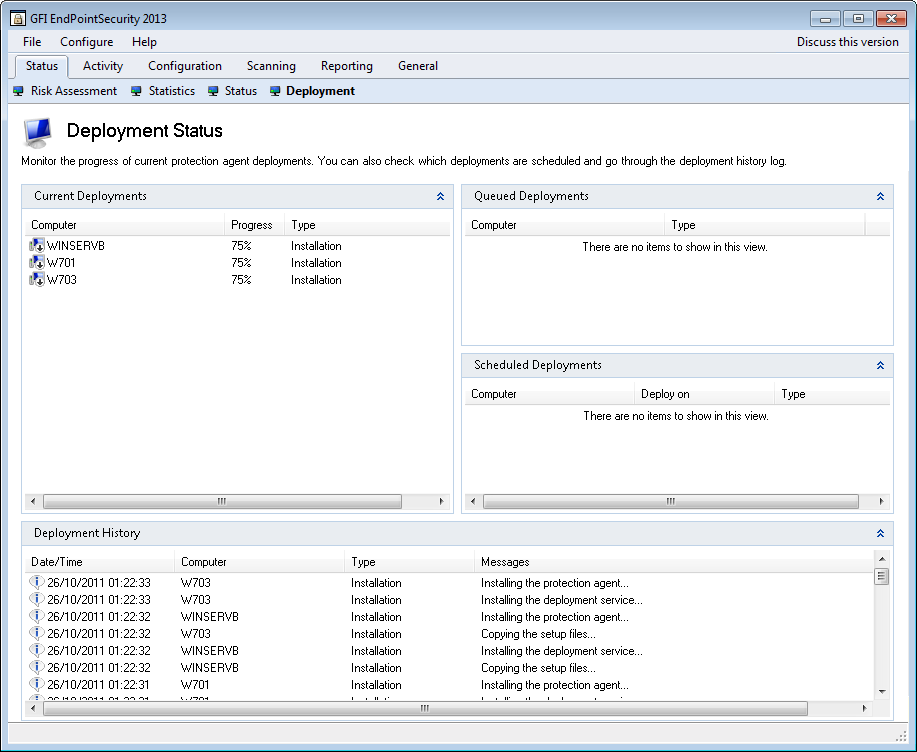Click the Current Deployments horizontal scrollbar right arrow

click(x=443, y=501)
